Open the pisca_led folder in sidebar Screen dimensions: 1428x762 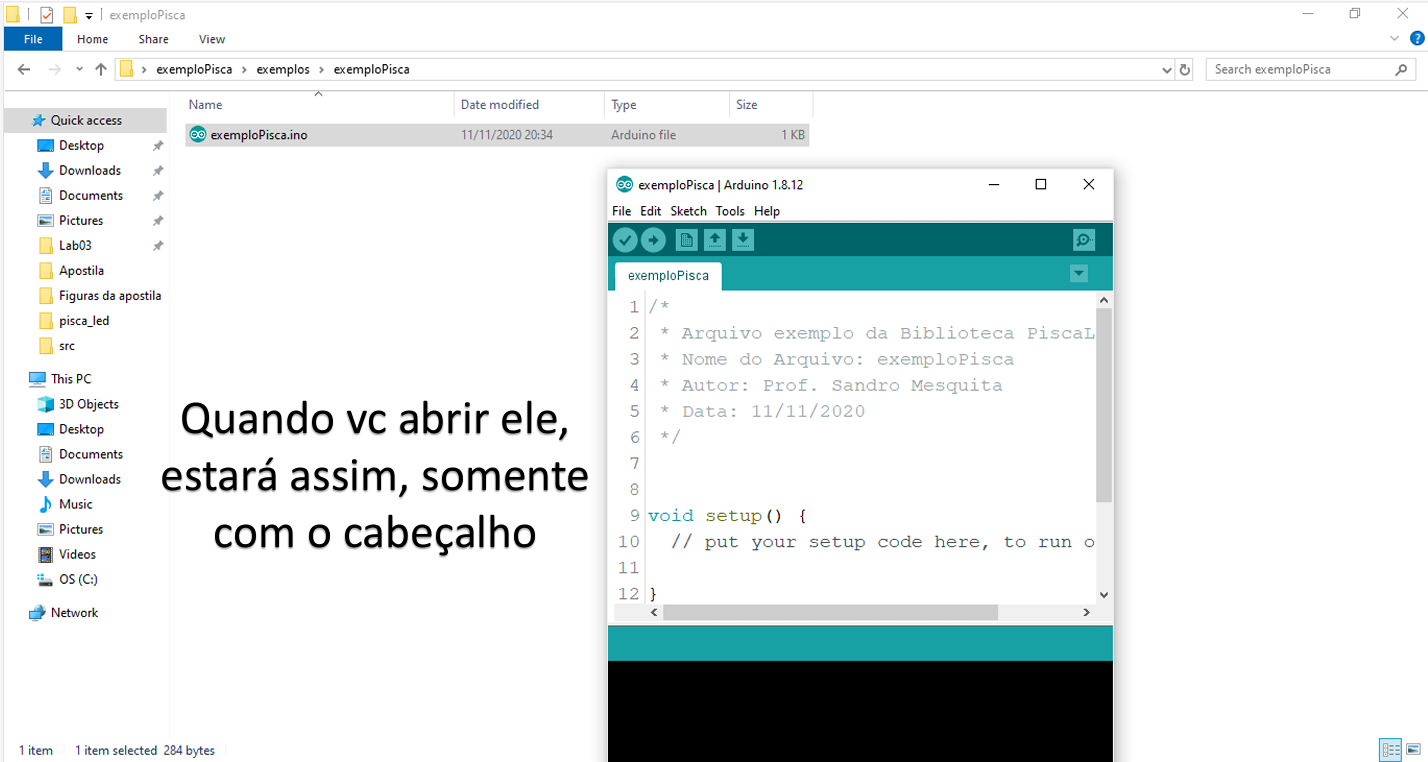[84, 320]
